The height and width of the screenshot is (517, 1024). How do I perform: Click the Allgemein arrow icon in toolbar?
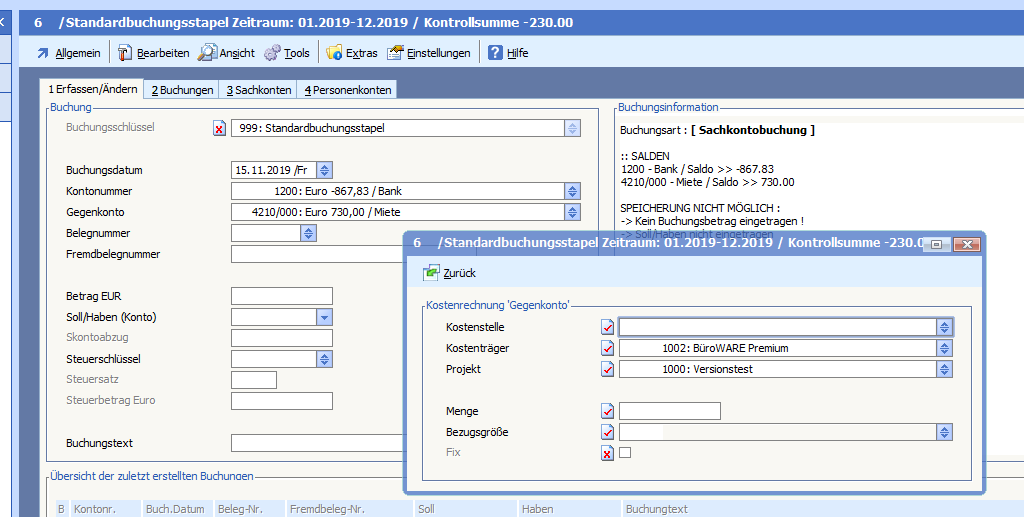42,53
